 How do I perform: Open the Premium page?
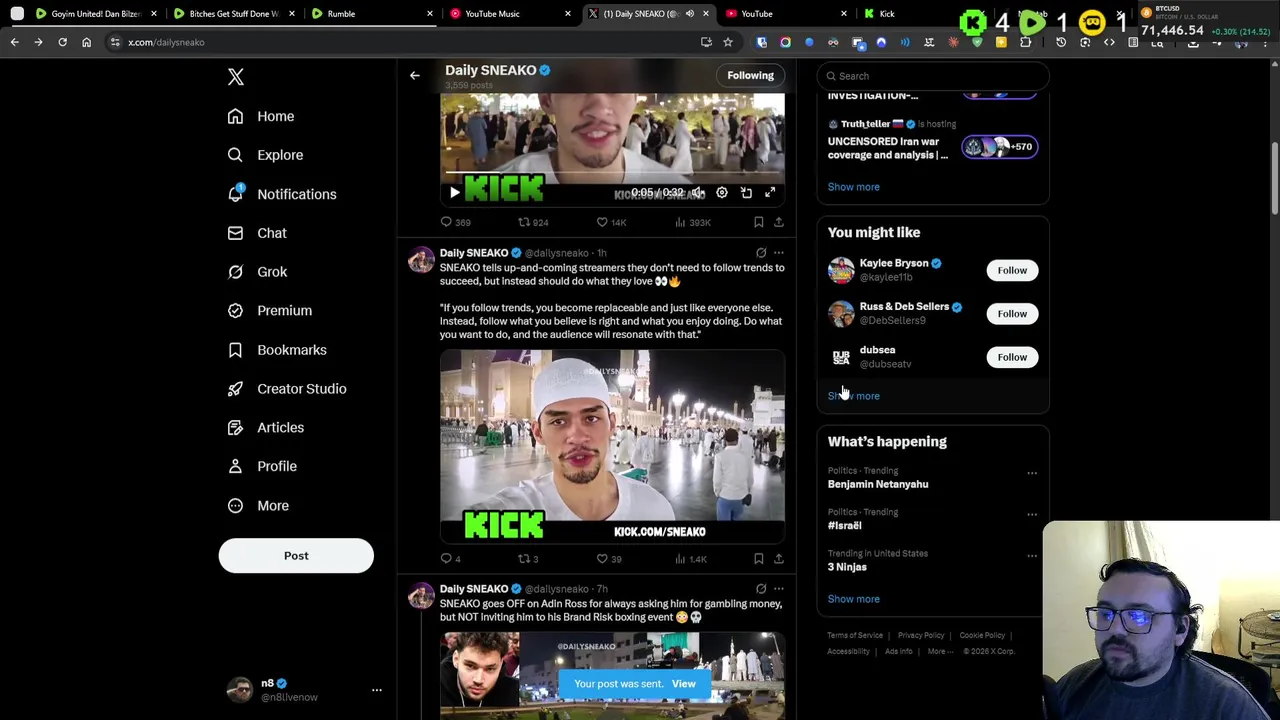coord(269,311)
